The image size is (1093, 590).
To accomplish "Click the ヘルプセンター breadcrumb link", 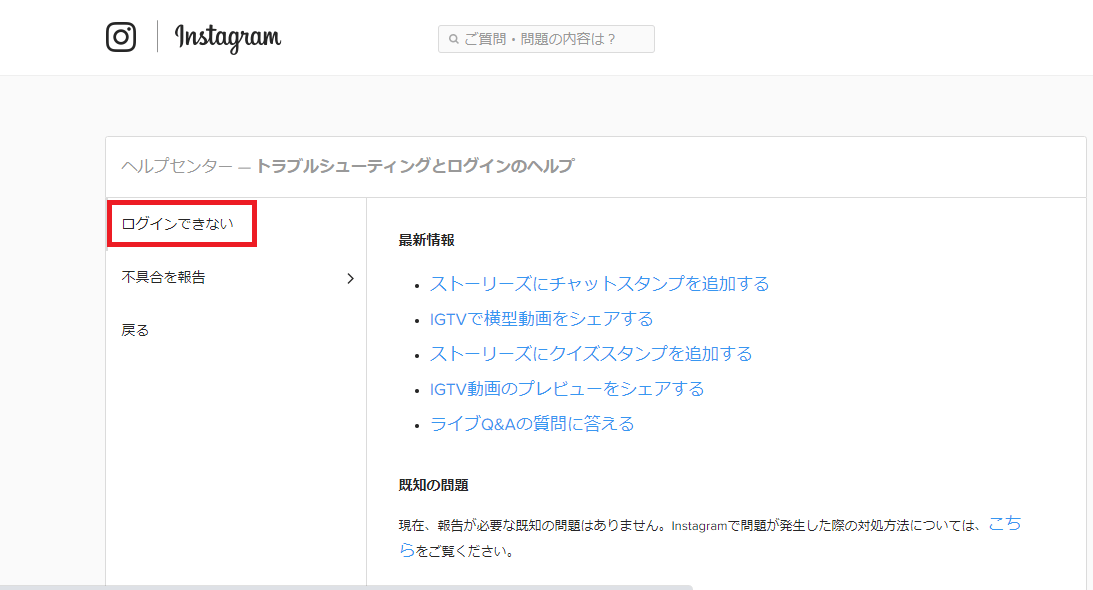I will tap(176, 166).
